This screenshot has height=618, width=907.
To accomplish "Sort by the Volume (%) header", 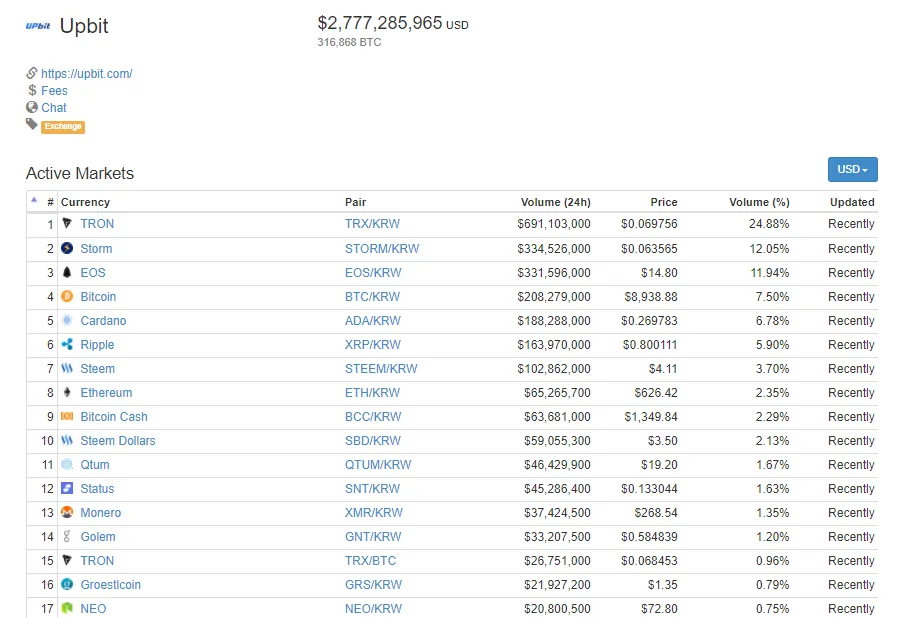I will point(759,202).
